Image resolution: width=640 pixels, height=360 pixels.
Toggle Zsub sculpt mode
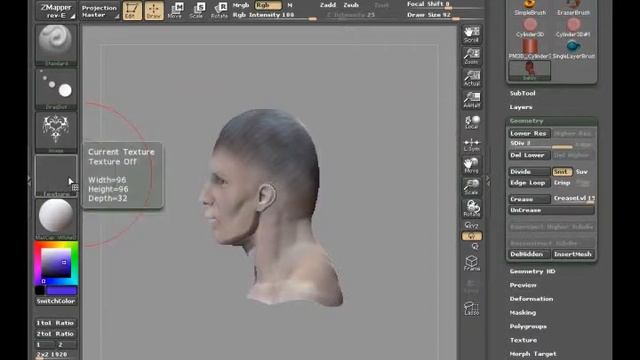[351, 5]
